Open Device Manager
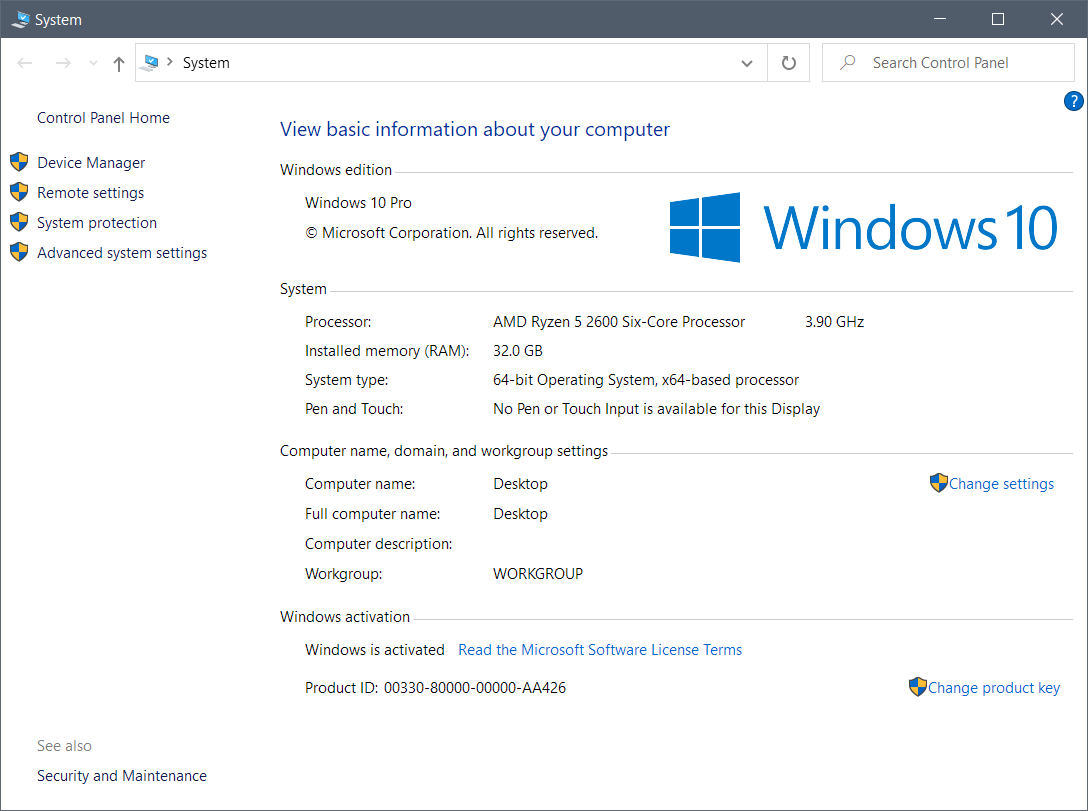The image size is (1088, 811). 91,163
